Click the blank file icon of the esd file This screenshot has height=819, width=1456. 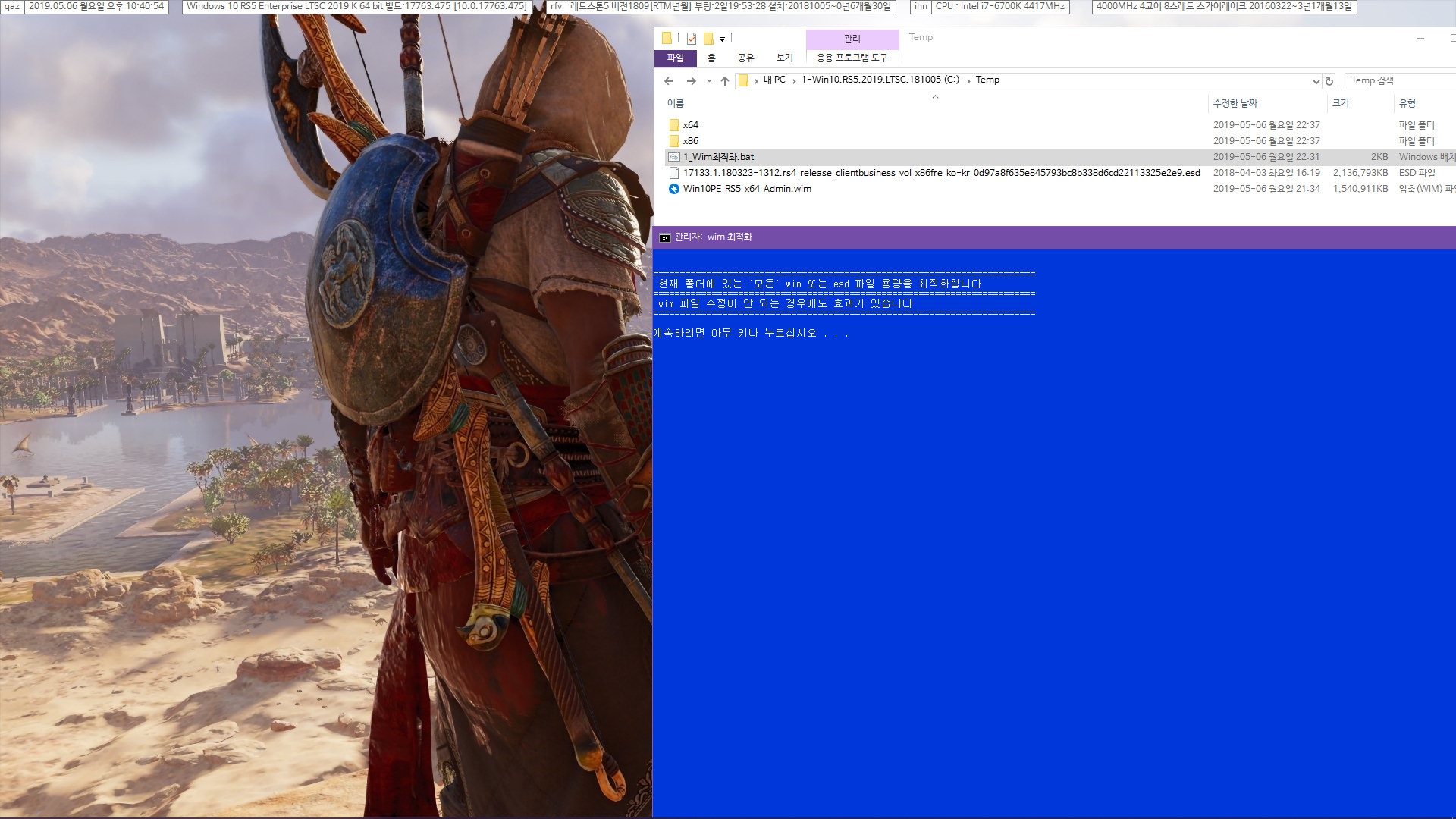pyautogui.click(x=674, y=173)
